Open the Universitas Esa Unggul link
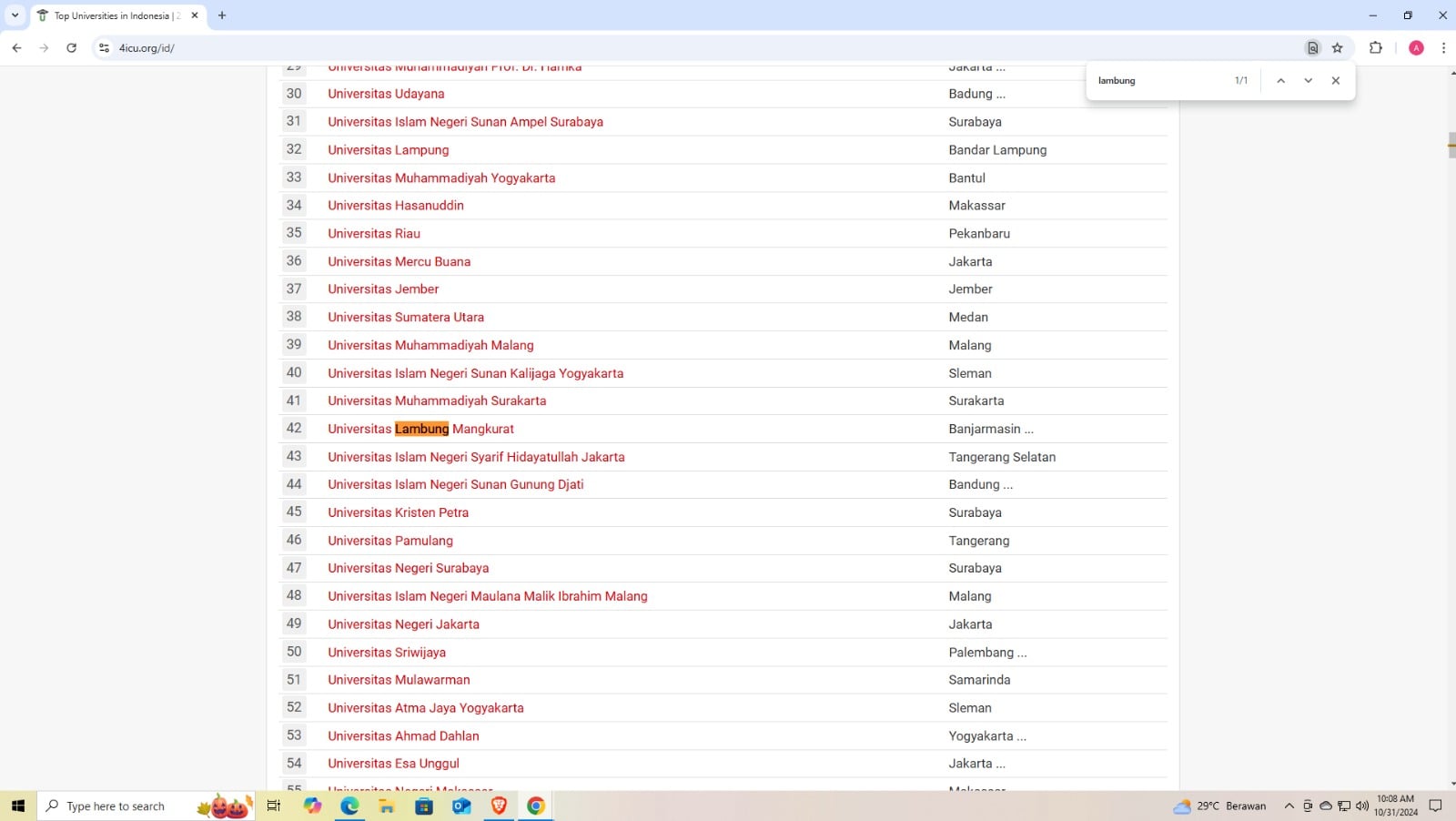This screenshot has width=1456, height=821. point(393,764)
